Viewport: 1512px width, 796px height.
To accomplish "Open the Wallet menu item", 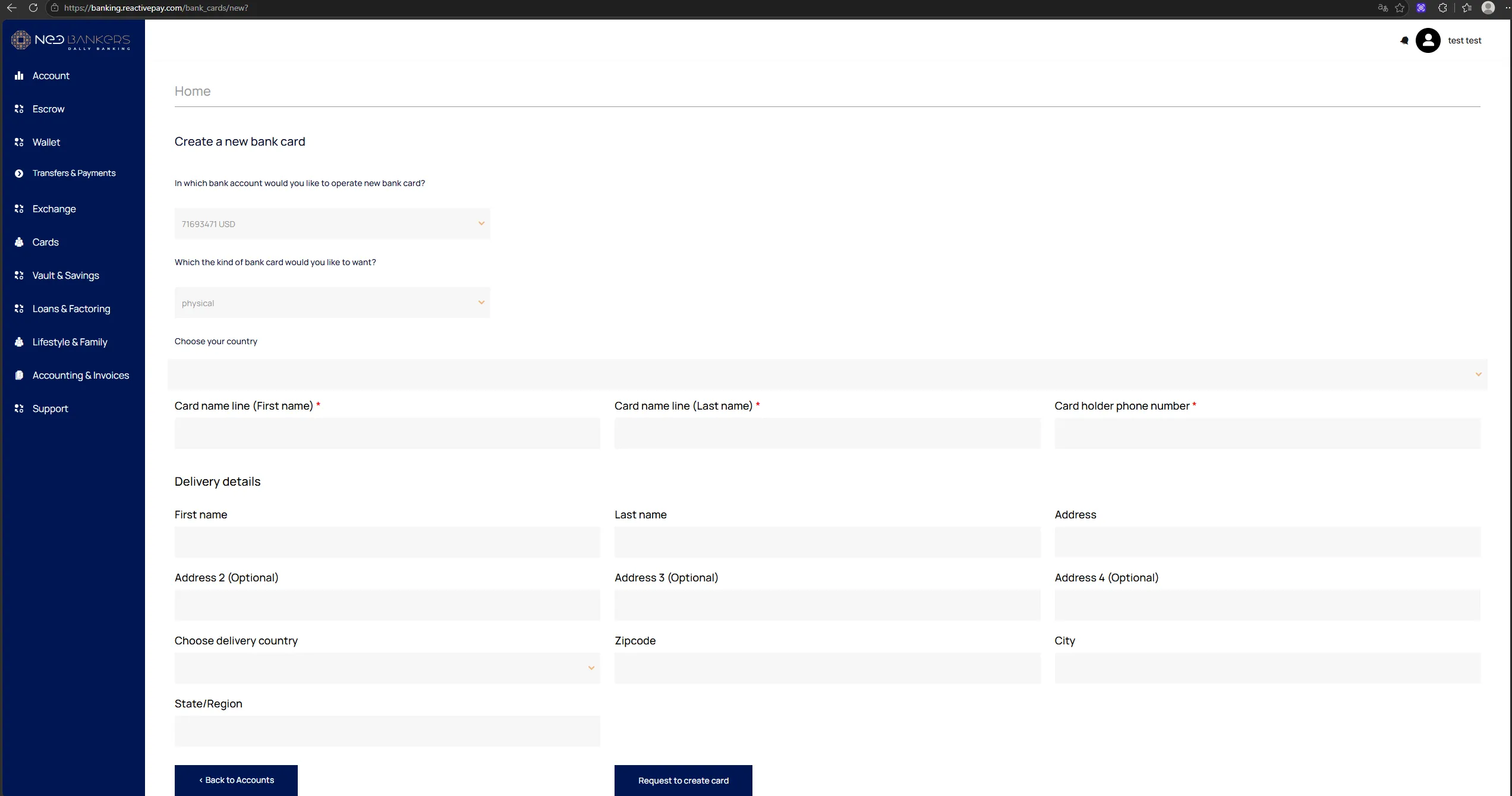I will tap(46, 142).
